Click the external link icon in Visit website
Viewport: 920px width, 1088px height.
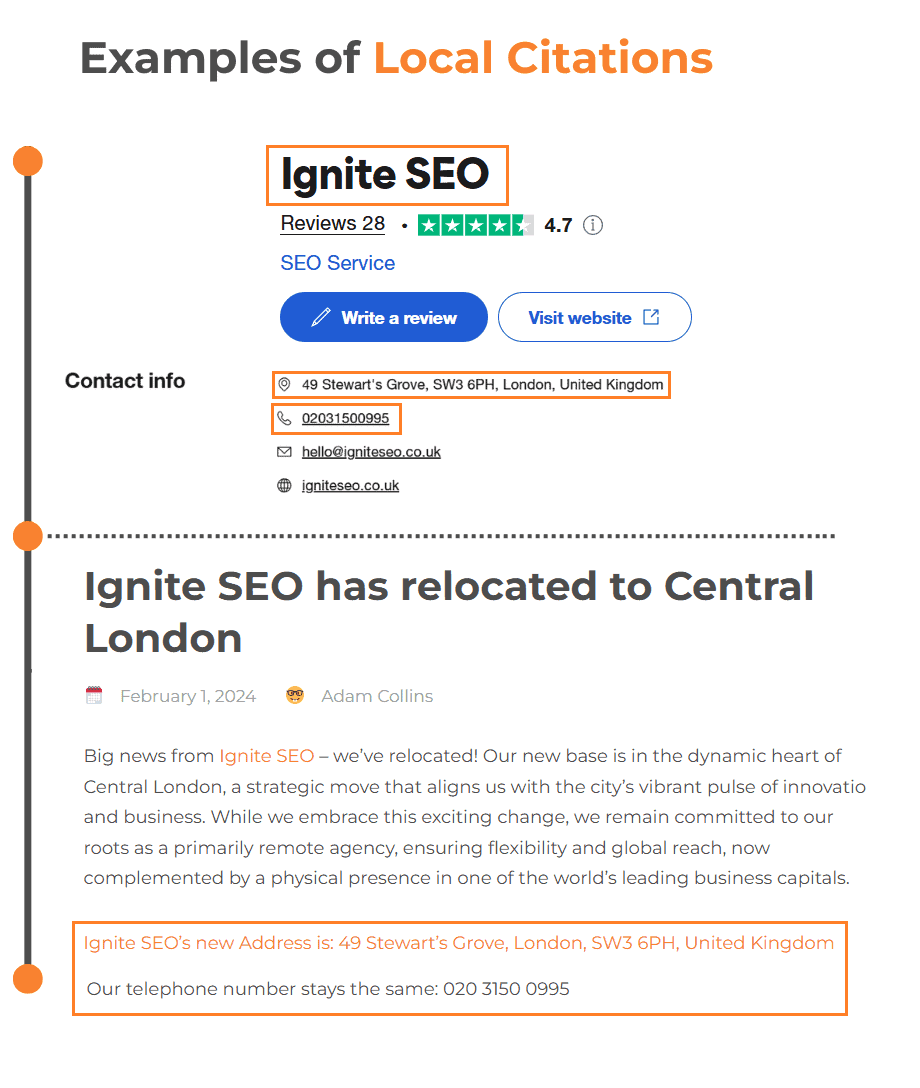[x=651, y=317]
